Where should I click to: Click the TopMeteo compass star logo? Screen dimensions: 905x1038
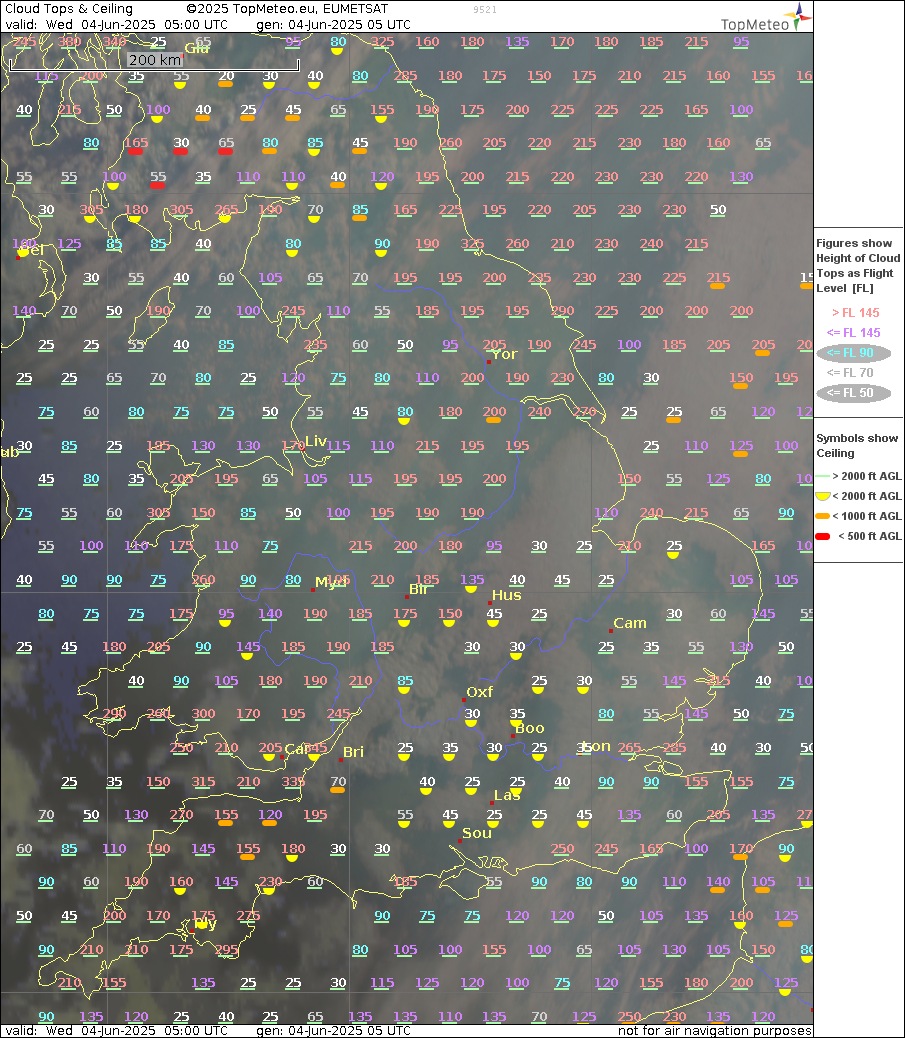(x=797, y=16)
